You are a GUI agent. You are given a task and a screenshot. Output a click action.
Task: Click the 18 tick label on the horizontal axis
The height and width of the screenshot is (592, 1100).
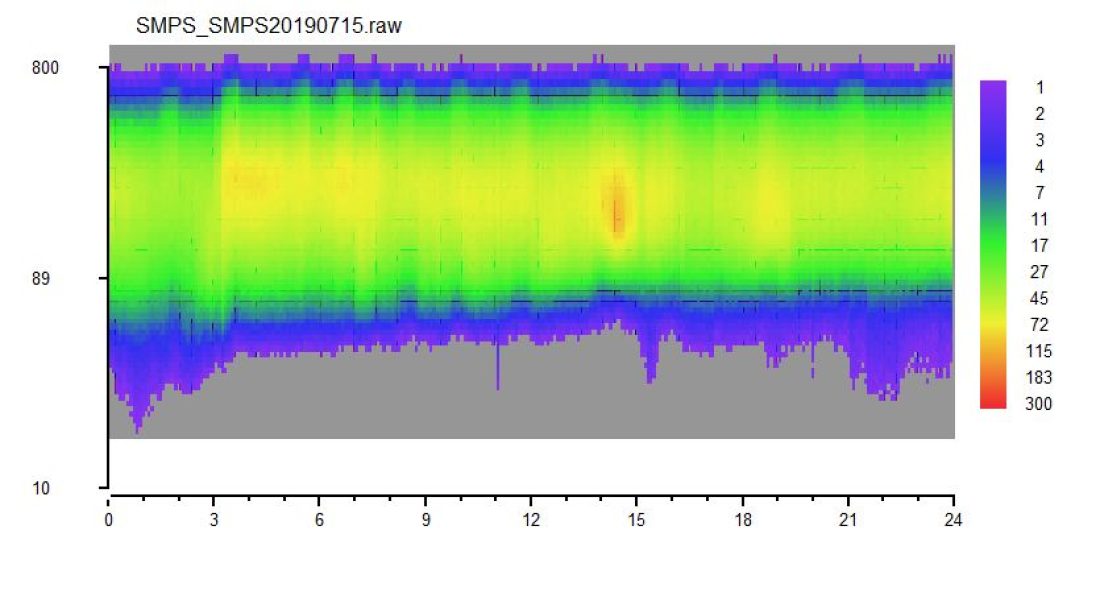pos(743,520)
